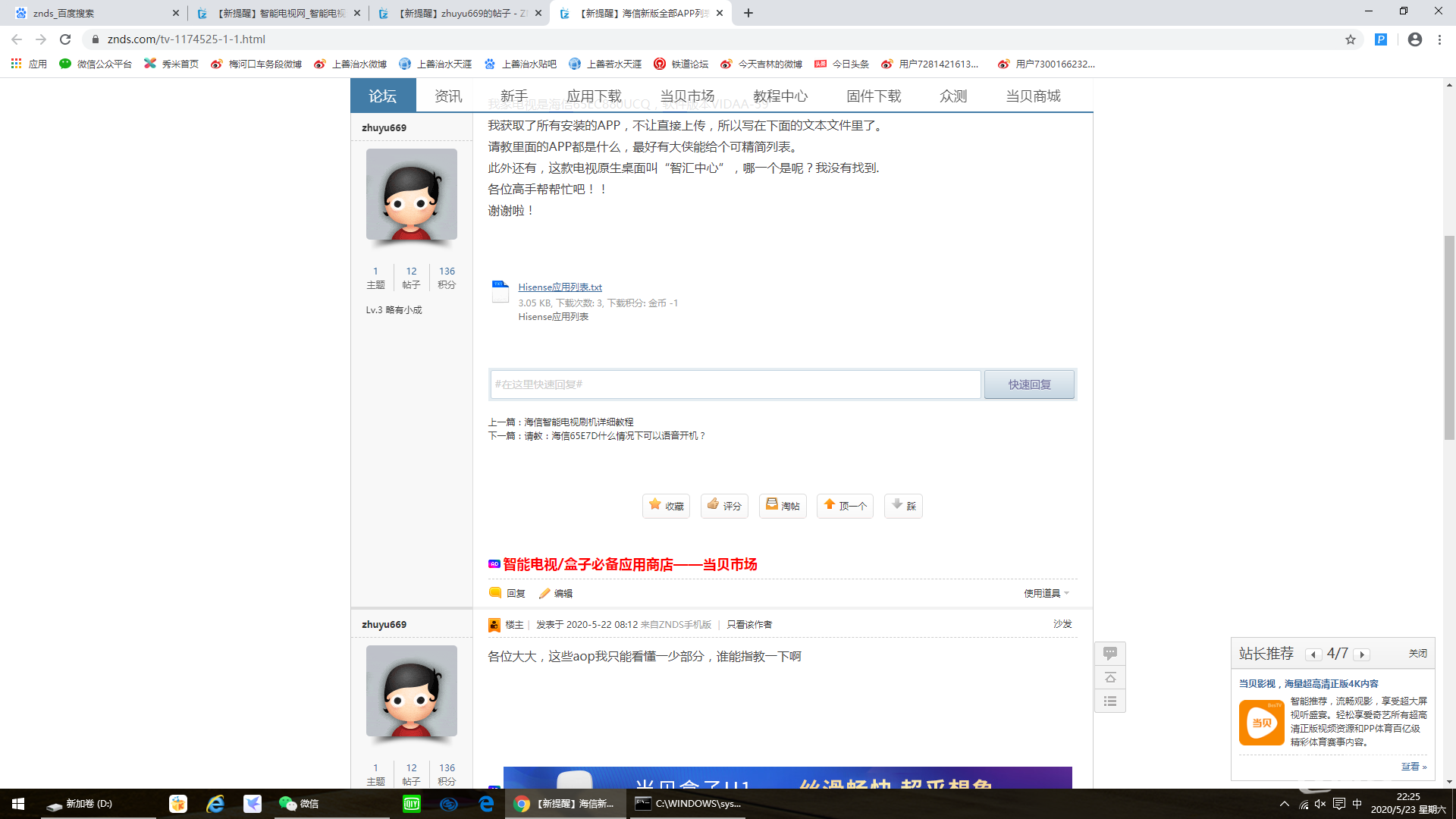This screenshot has height=819, width=1456.
Task: Open the 今日头条 bookmark
Action: 842,64
